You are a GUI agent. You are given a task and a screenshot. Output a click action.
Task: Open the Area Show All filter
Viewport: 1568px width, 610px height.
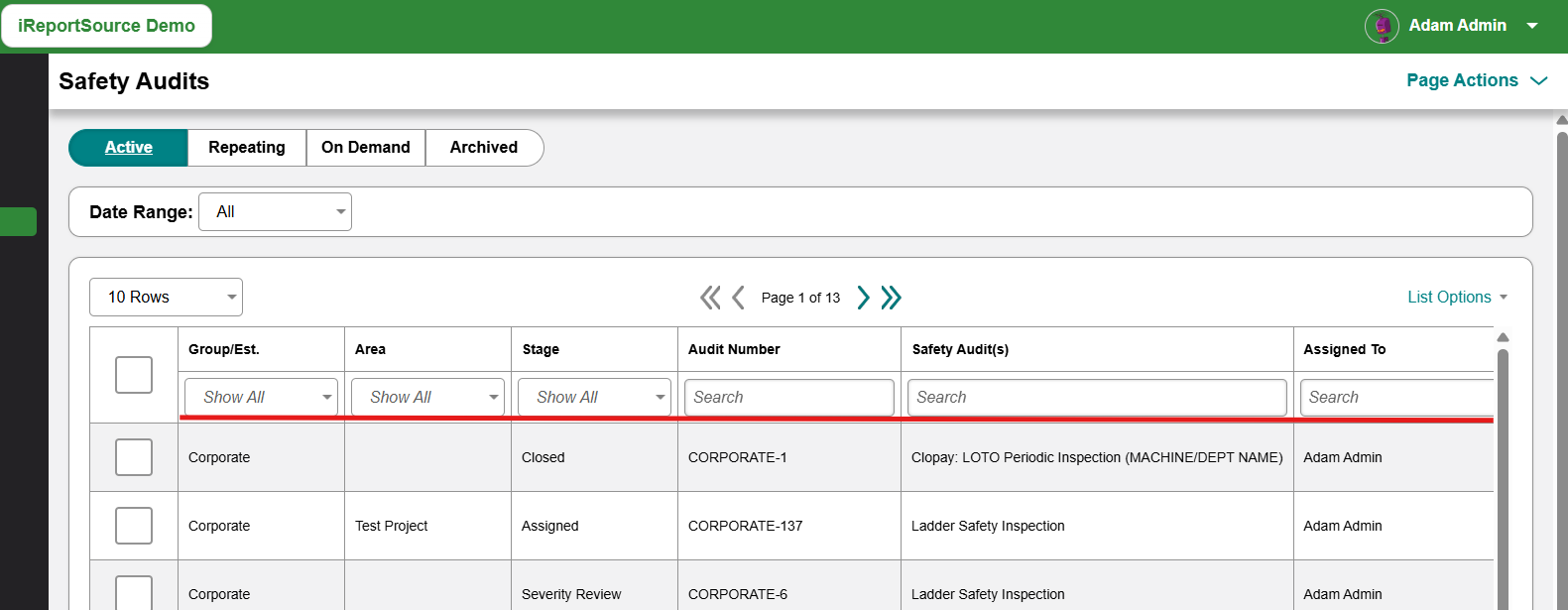click(x=427, y=397)
